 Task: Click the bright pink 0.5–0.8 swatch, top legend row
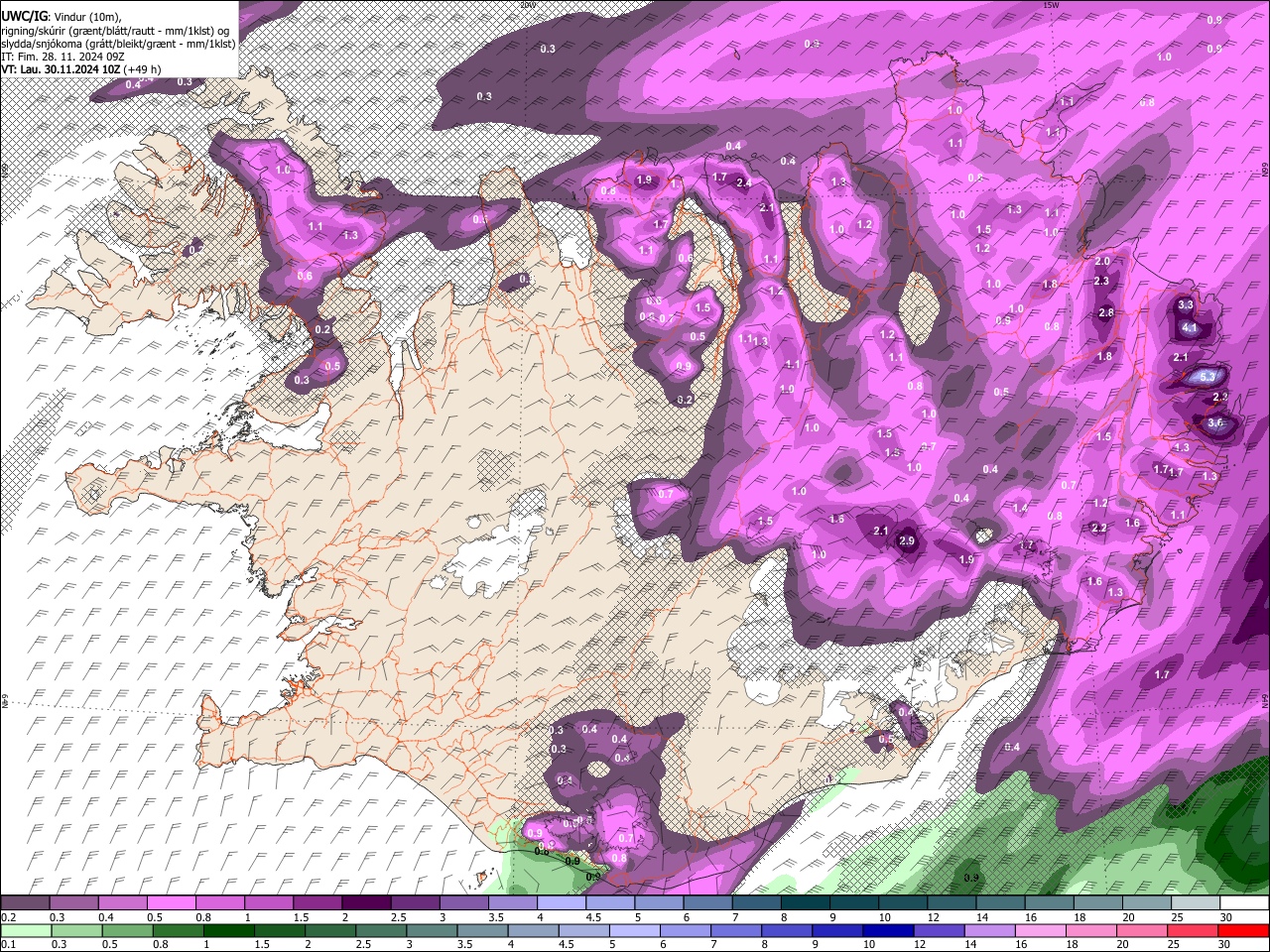click(171, 903)
